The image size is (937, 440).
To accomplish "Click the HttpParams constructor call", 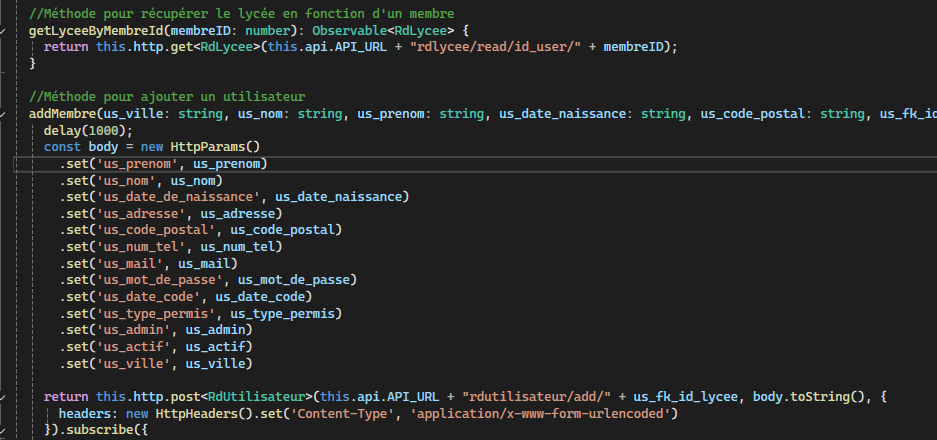I will click(214, 147).
